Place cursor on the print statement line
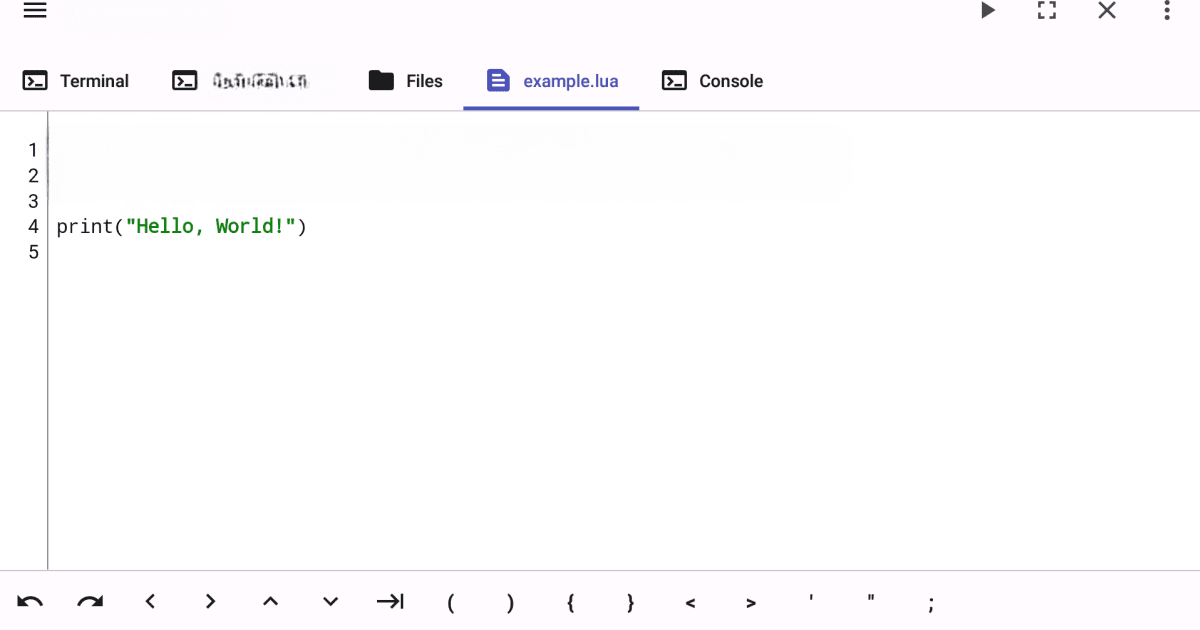This screenshot has width=1200, height=630. click(x=182, y=226)
